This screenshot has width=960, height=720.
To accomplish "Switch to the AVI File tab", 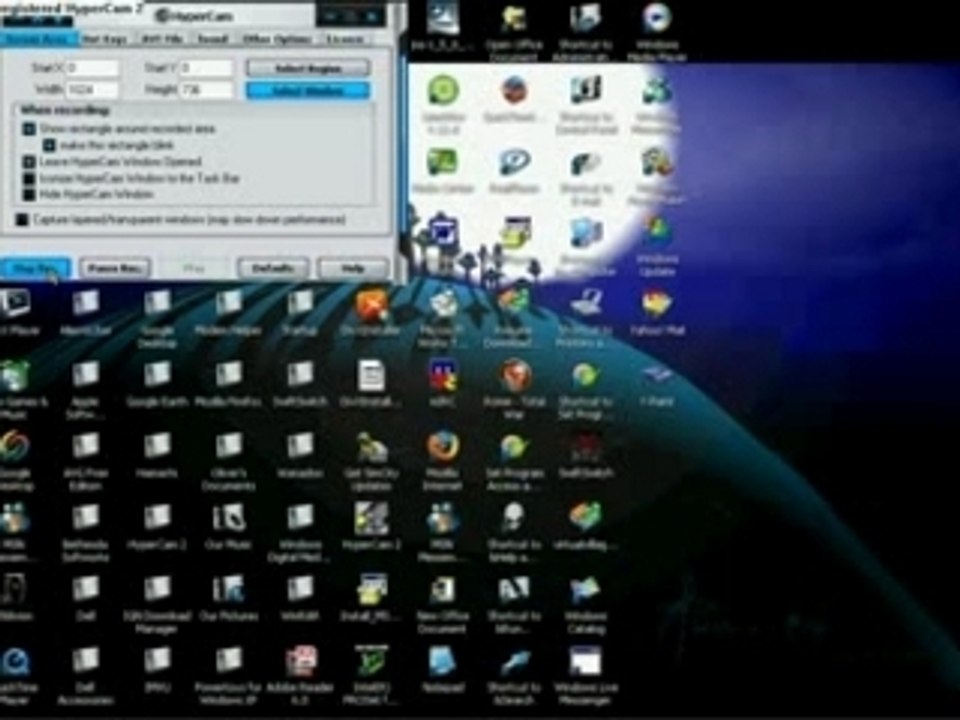I will [162, 39].
